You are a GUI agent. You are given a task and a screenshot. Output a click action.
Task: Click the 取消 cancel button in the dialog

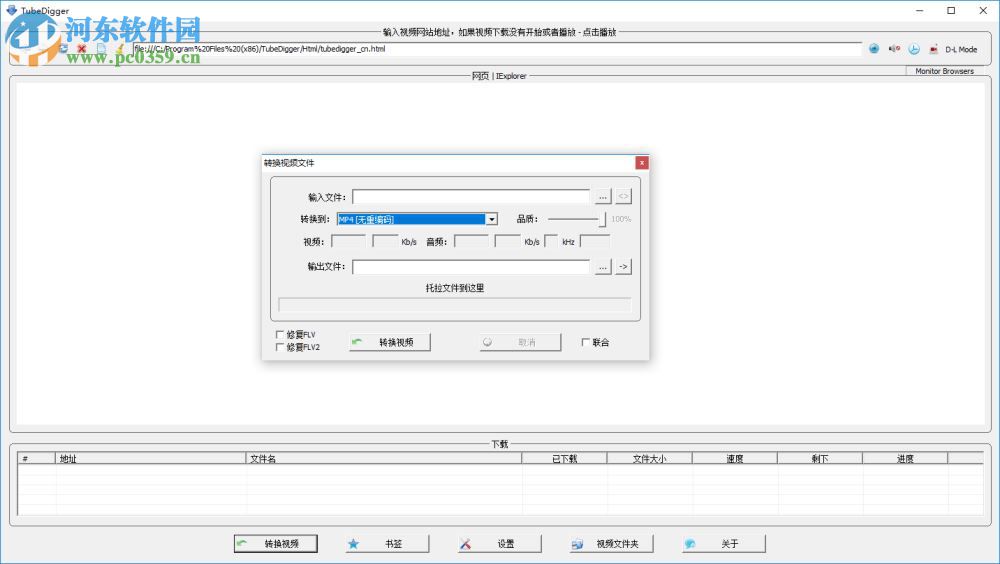point(520,342)
